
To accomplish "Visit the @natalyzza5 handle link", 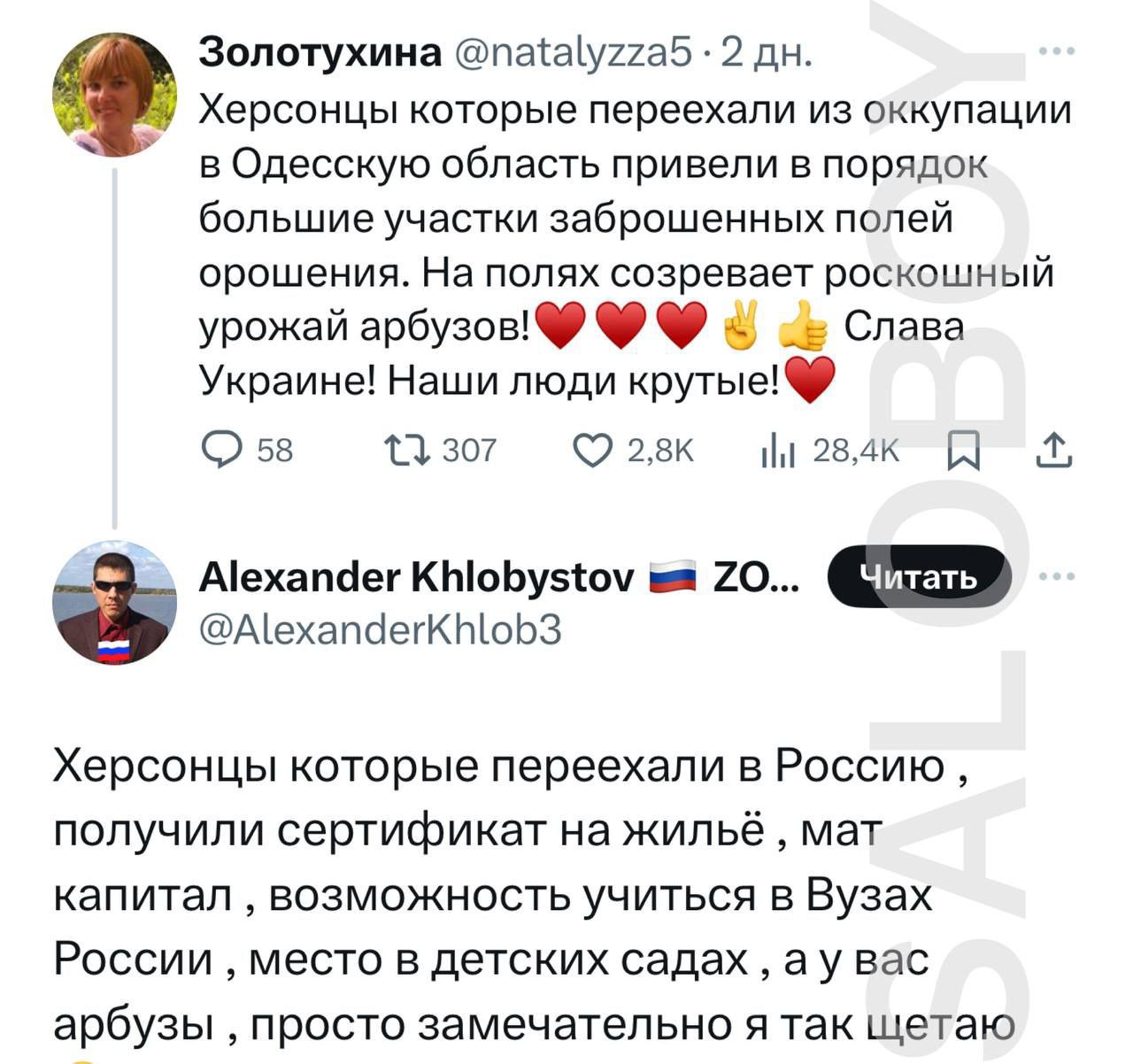I will tap(572, 53).
